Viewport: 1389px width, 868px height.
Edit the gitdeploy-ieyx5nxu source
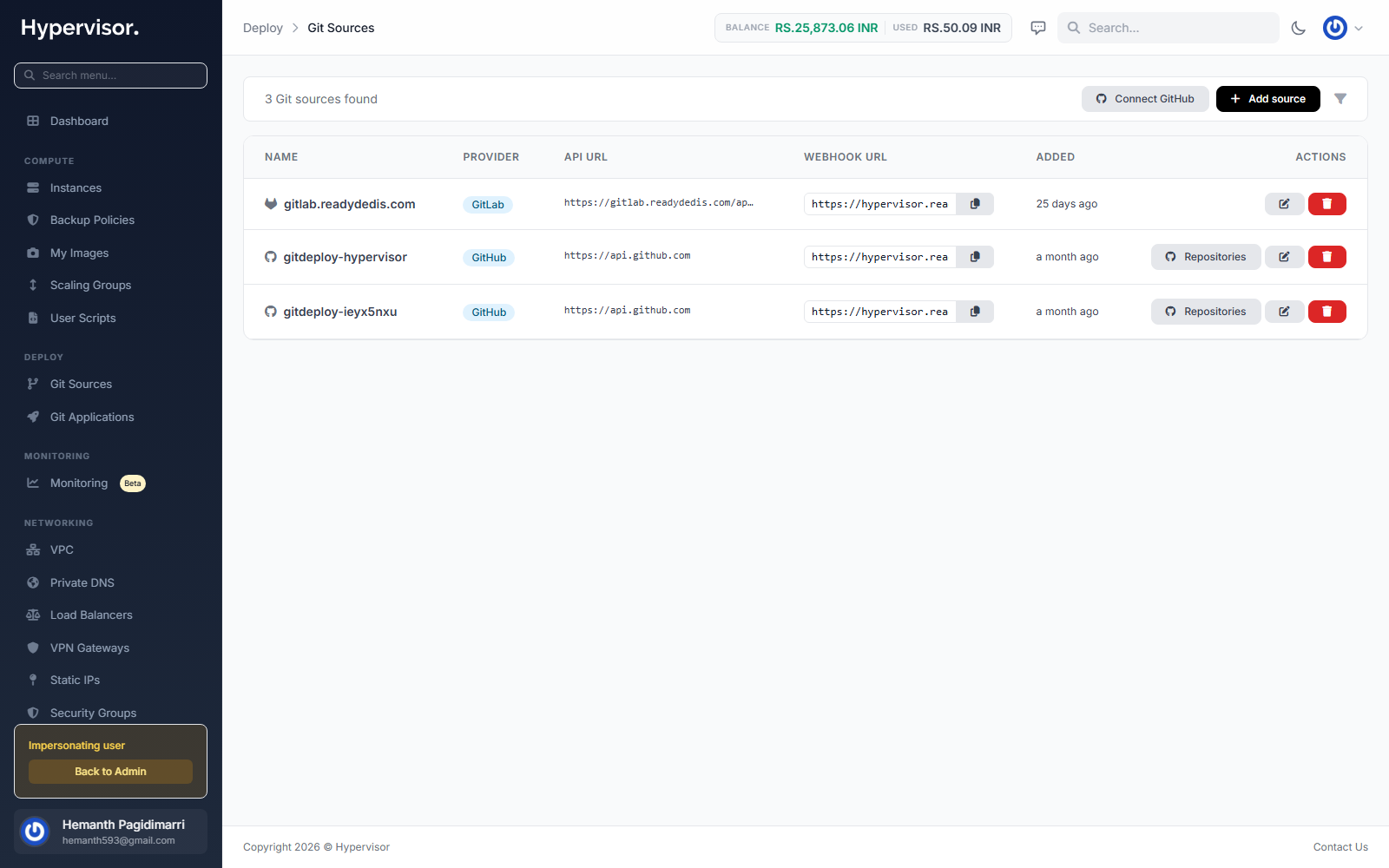(1284, 312)
